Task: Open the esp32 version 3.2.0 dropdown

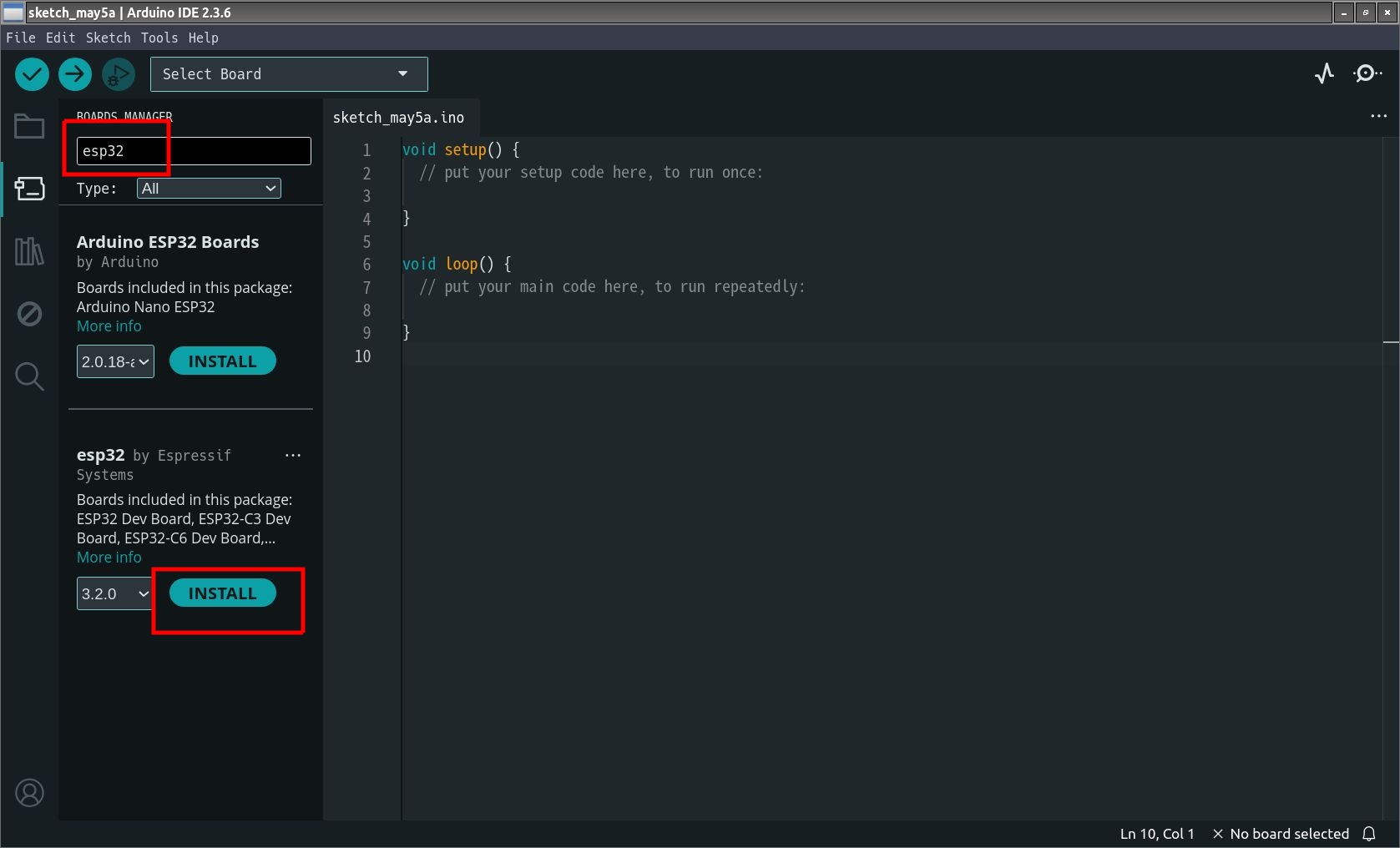Action: (x=114, y=594)
